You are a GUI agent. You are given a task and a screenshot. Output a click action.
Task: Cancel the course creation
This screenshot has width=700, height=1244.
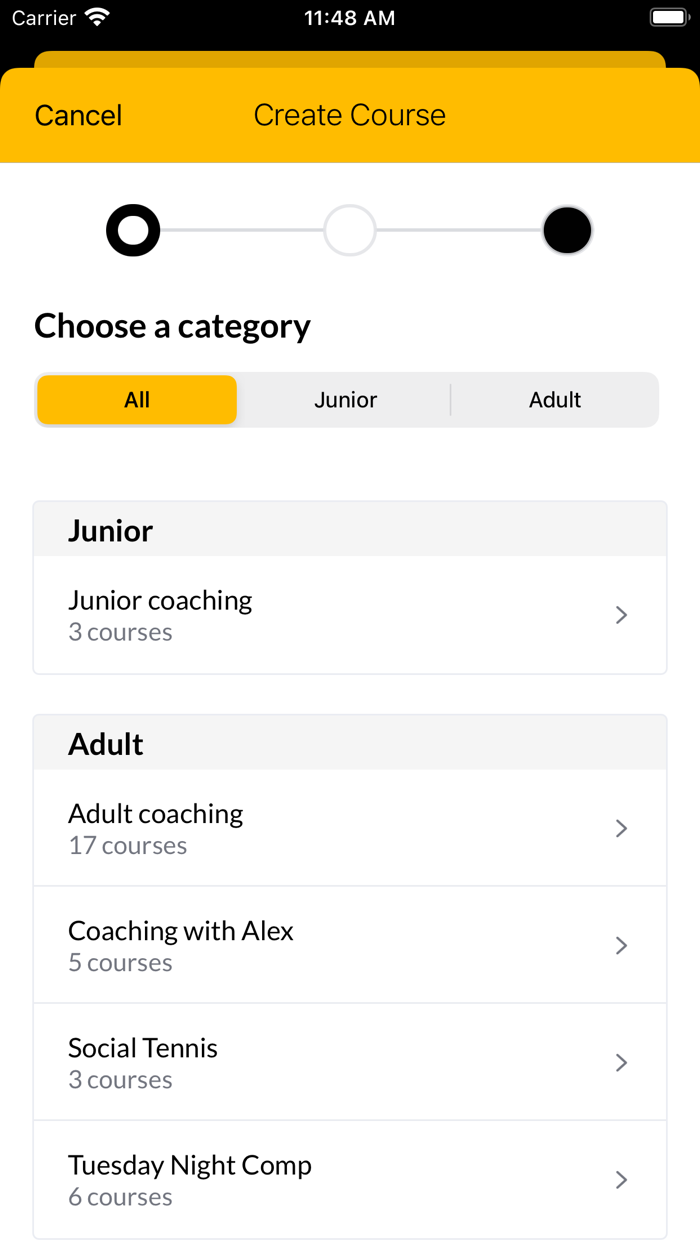point(78,115)
